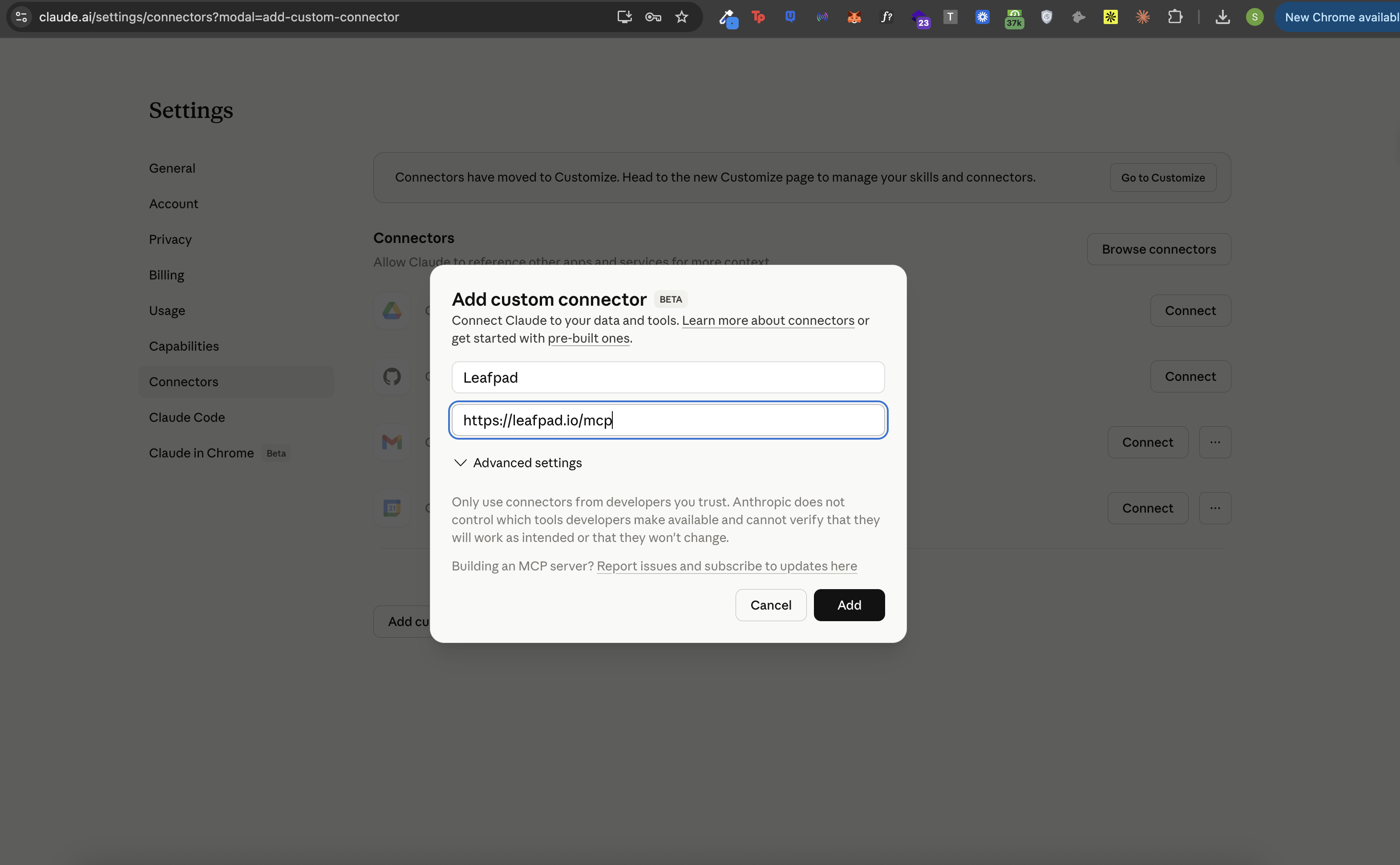
Task: Connect the Google Drive connector
Action: [1190, 311]
